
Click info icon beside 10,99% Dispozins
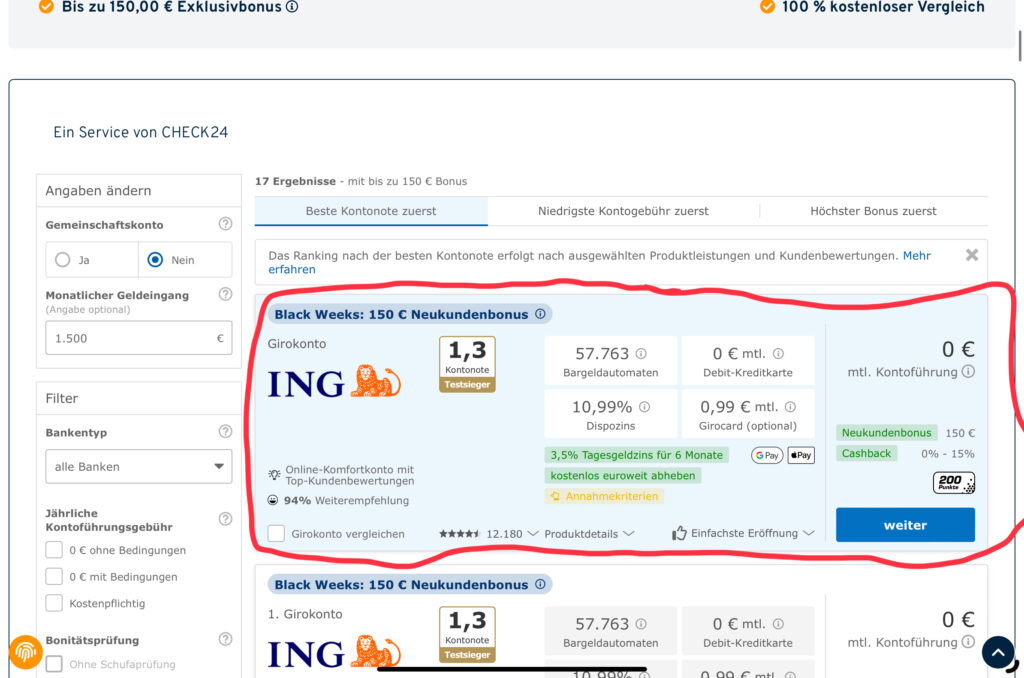pyautogui.click(x=644, y=407)
